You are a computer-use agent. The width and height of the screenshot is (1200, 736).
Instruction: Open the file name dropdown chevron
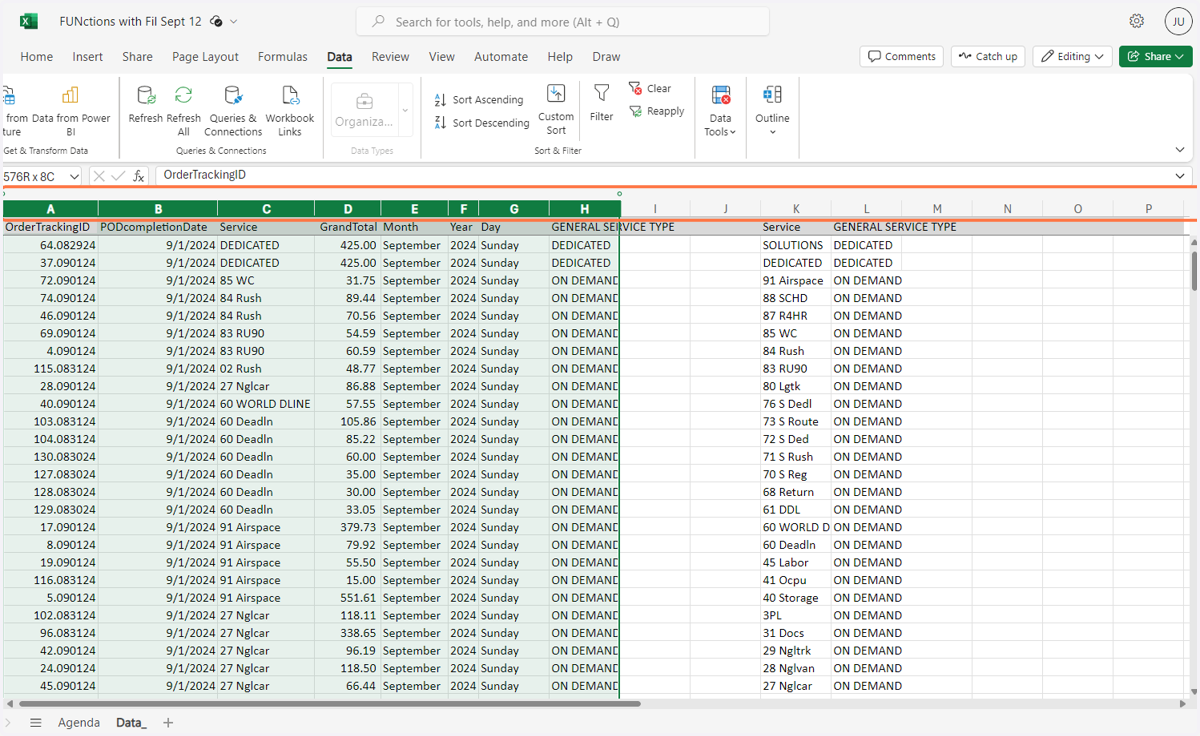234,21
